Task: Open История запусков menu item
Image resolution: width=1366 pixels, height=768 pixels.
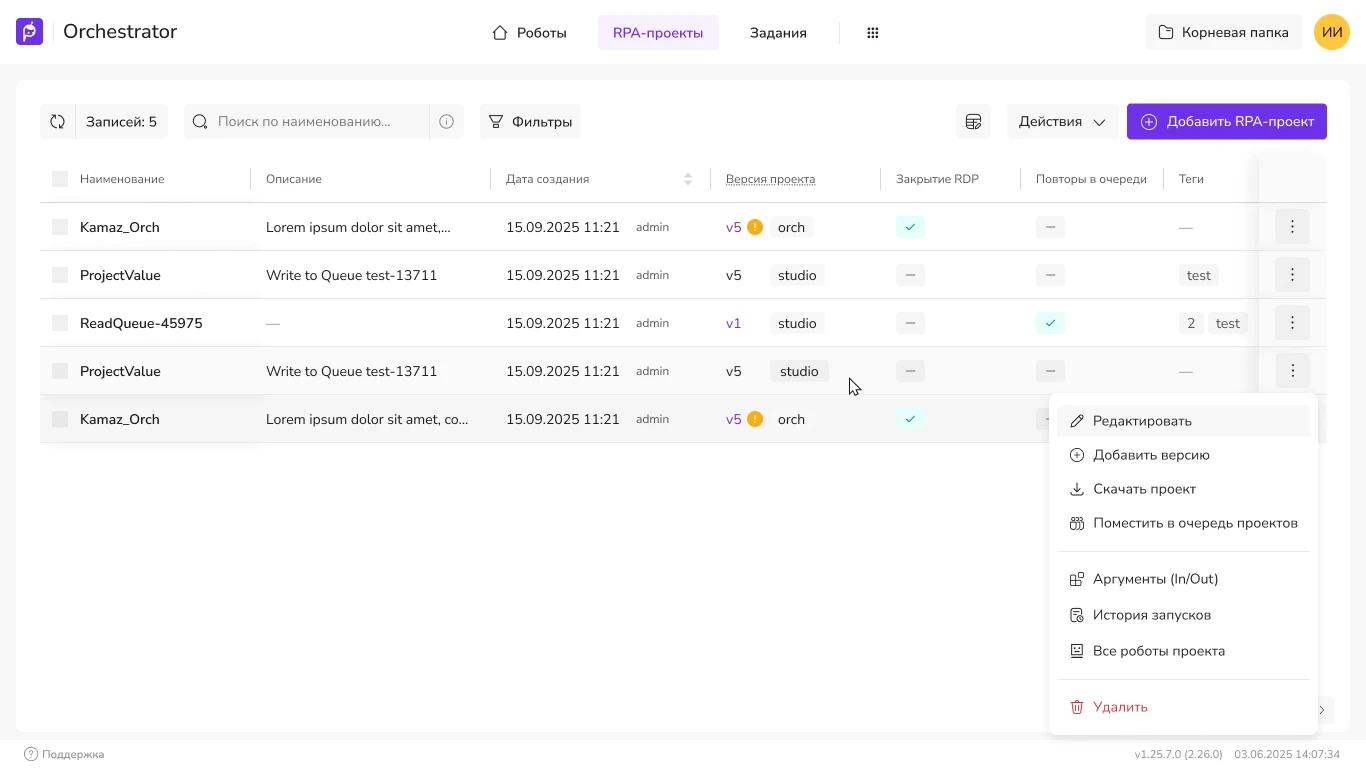Action: pyautogui.click(x=1183, y=615)
